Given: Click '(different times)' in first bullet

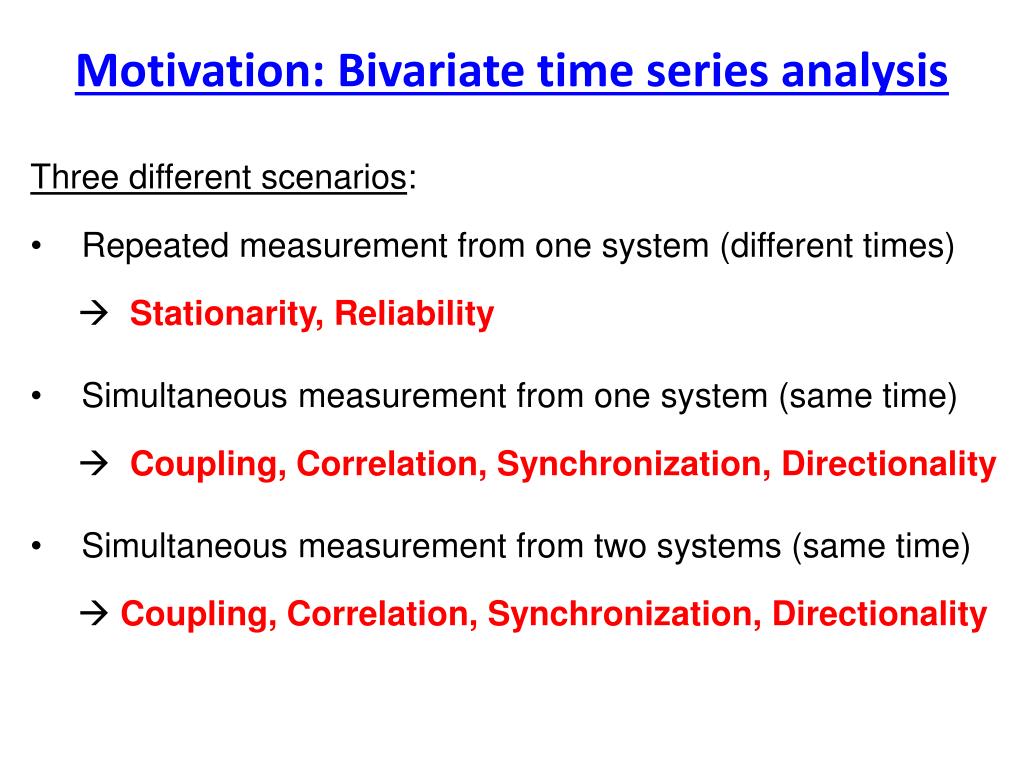Looking at the screenshot, I should tap(838, 246).
